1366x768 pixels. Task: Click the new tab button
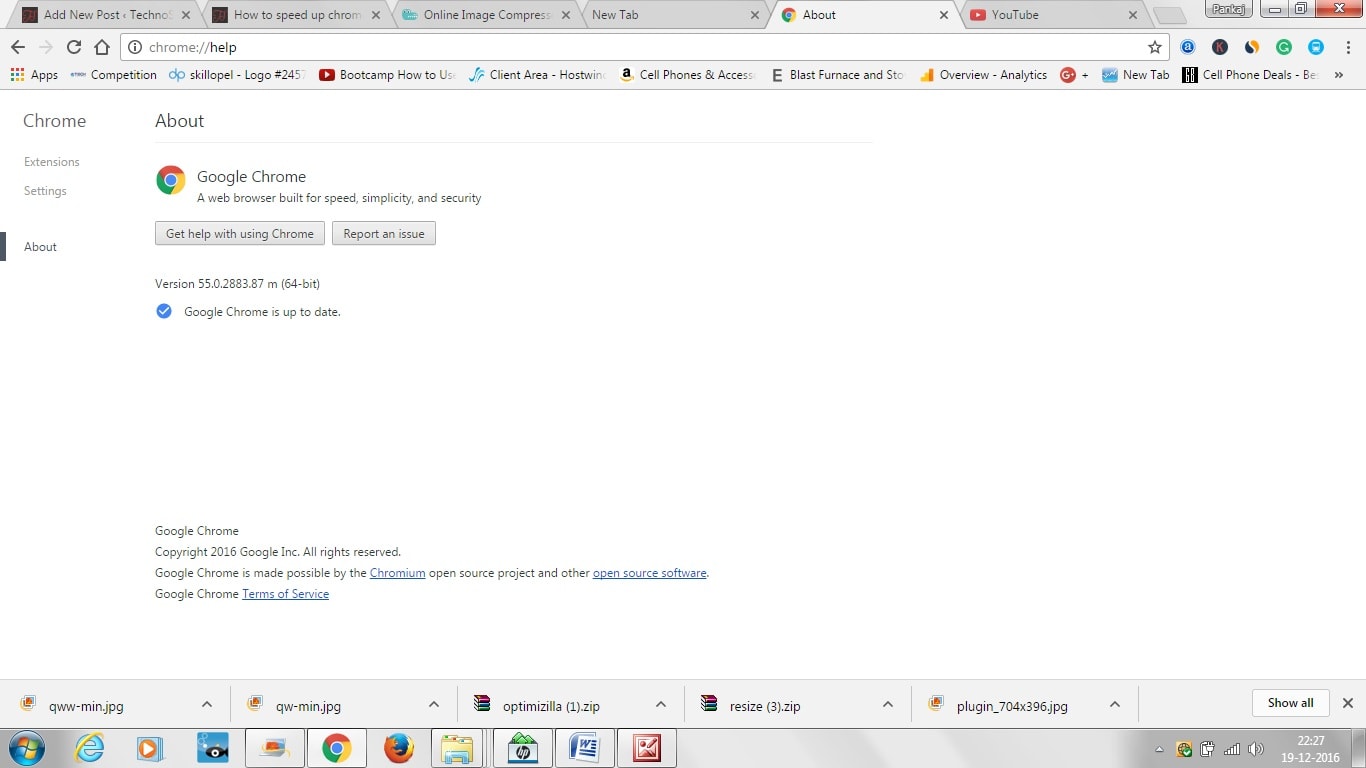coord(1169,15)
